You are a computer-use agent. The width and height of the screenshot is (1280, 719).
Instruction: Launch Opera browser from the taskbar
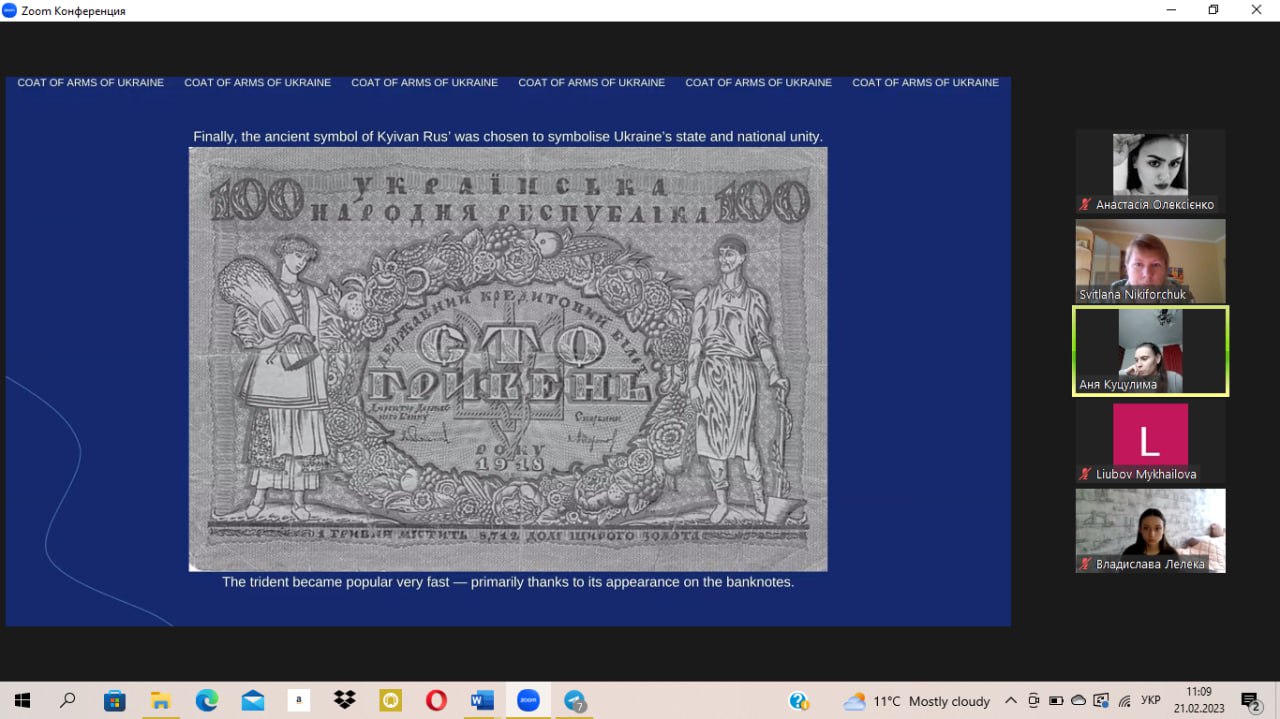tap(436, 701)
